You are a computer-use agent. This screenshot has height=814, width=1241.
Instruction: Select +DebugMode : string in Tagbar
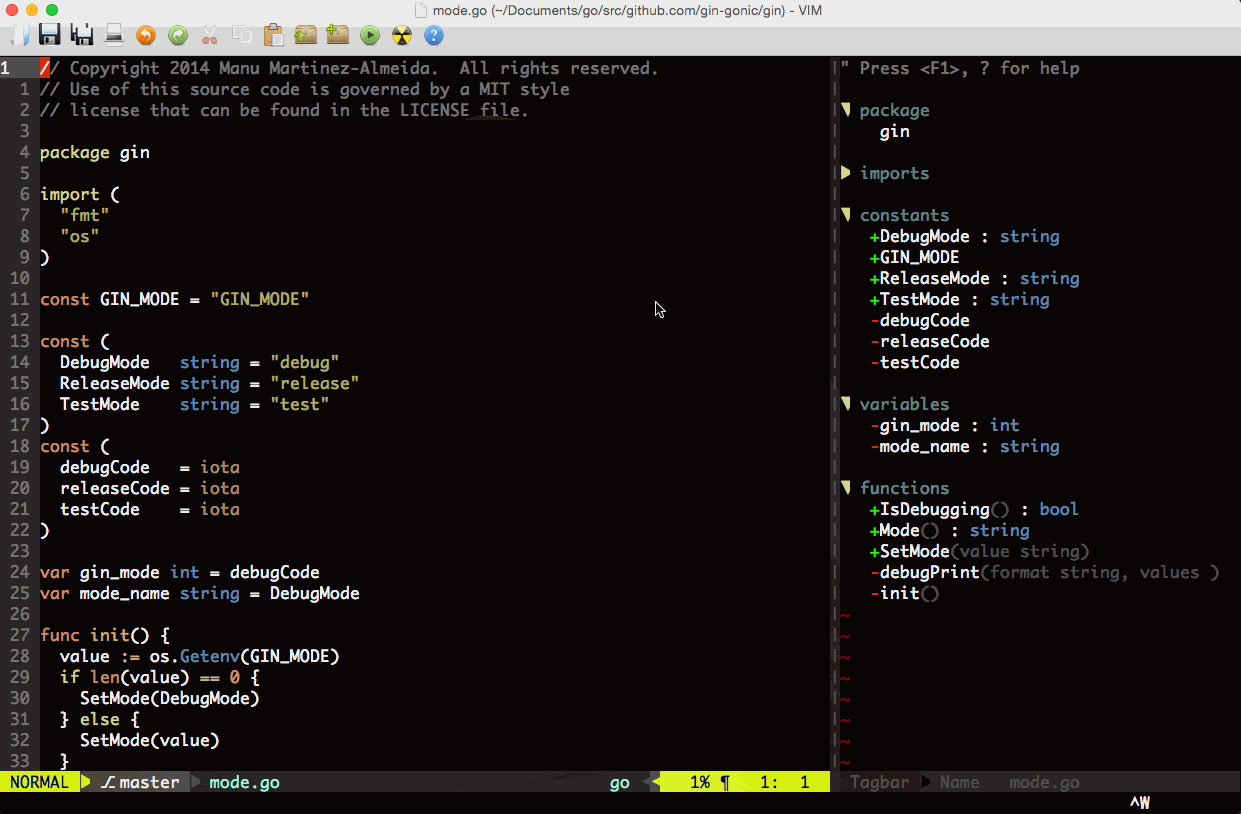965,236
